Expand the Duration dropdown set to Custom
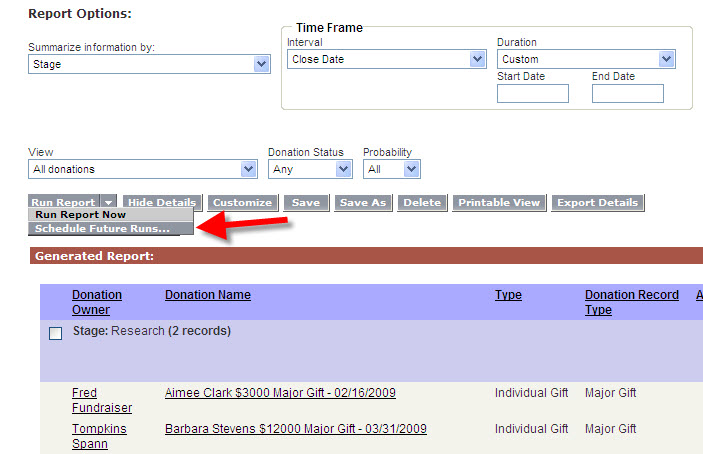The width and height of the screenshot is (703, 454). [x=666, y=60]
